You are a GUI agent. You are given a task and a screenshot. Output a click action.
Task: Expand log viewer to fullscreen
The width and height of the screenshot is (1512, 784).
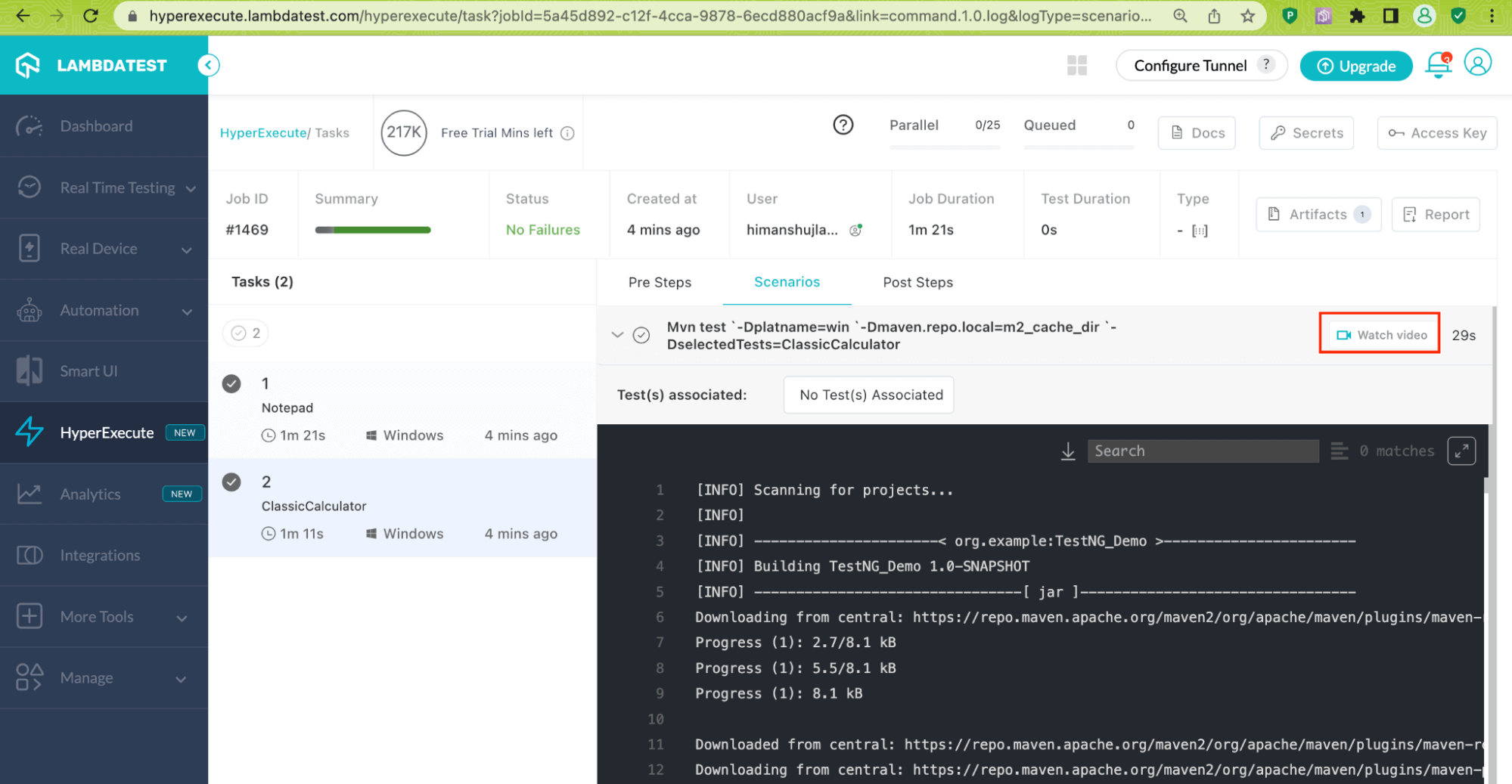tap(1461, 451)
